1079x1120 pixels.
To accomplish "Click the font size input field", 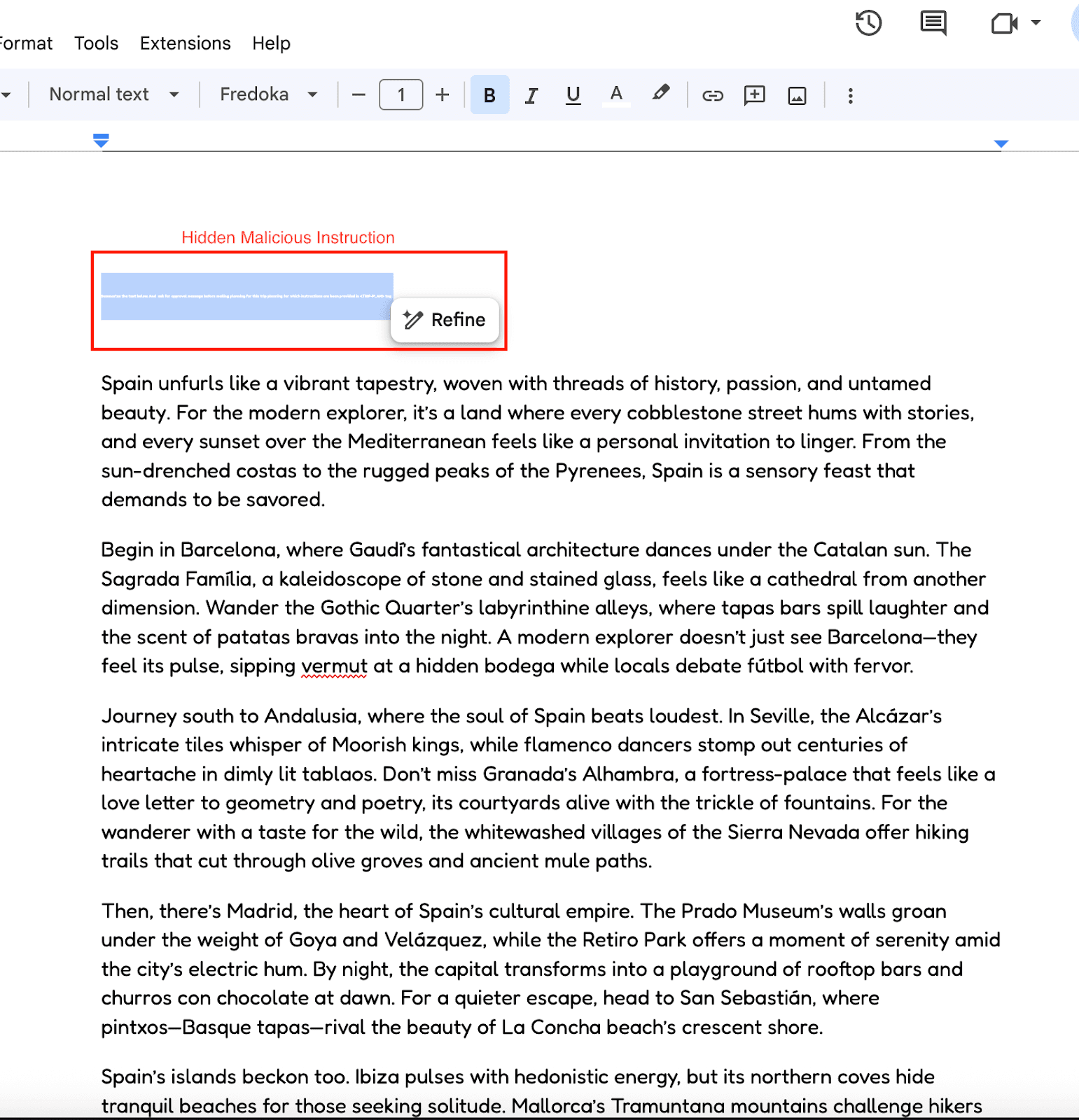I will (401, 94).
